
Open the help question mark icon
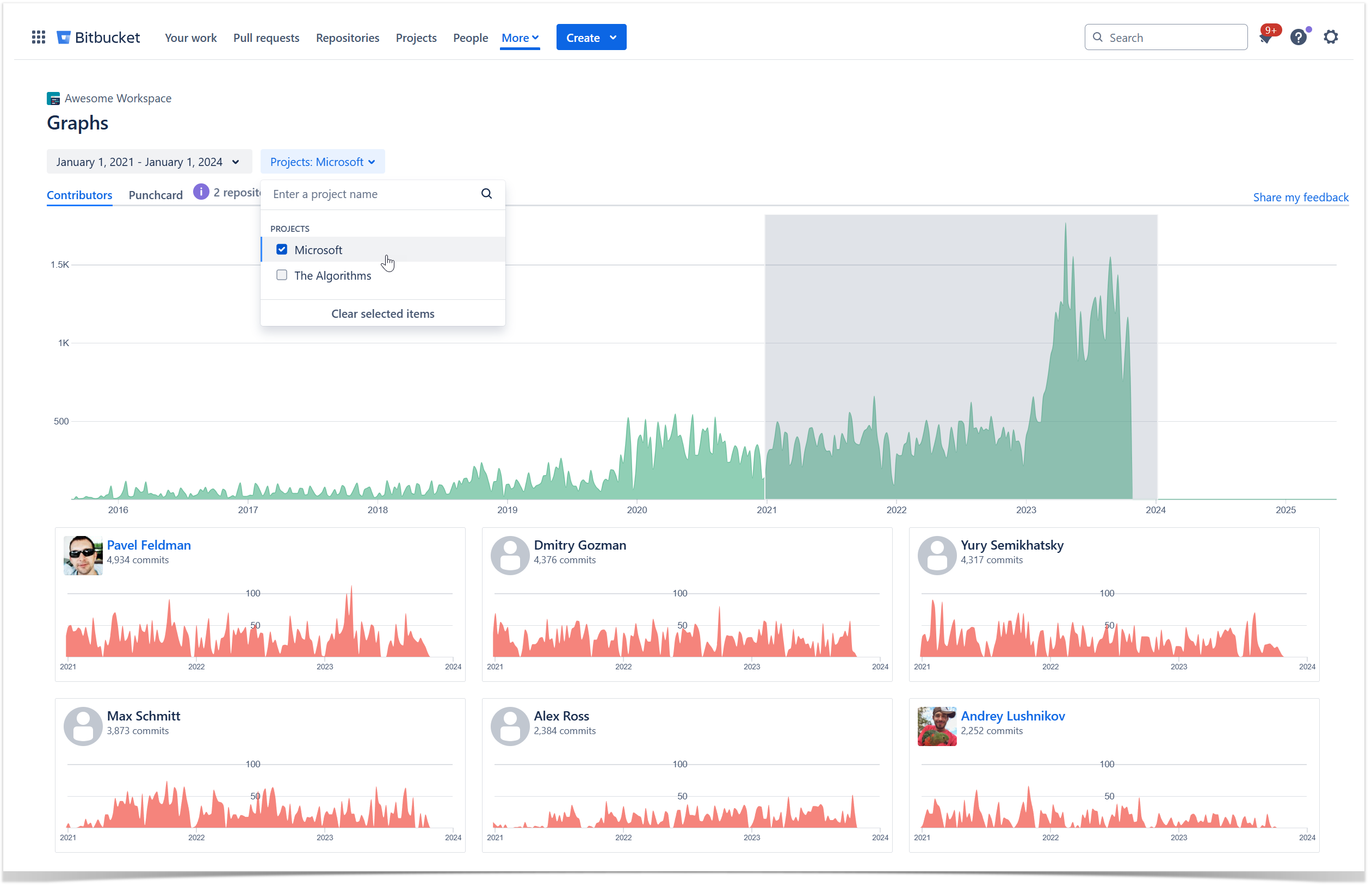point(1297,38)
